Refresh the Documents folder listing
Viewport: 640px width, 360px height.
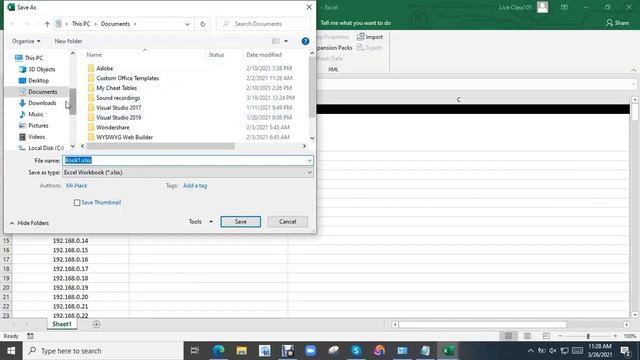click(202, 24)
